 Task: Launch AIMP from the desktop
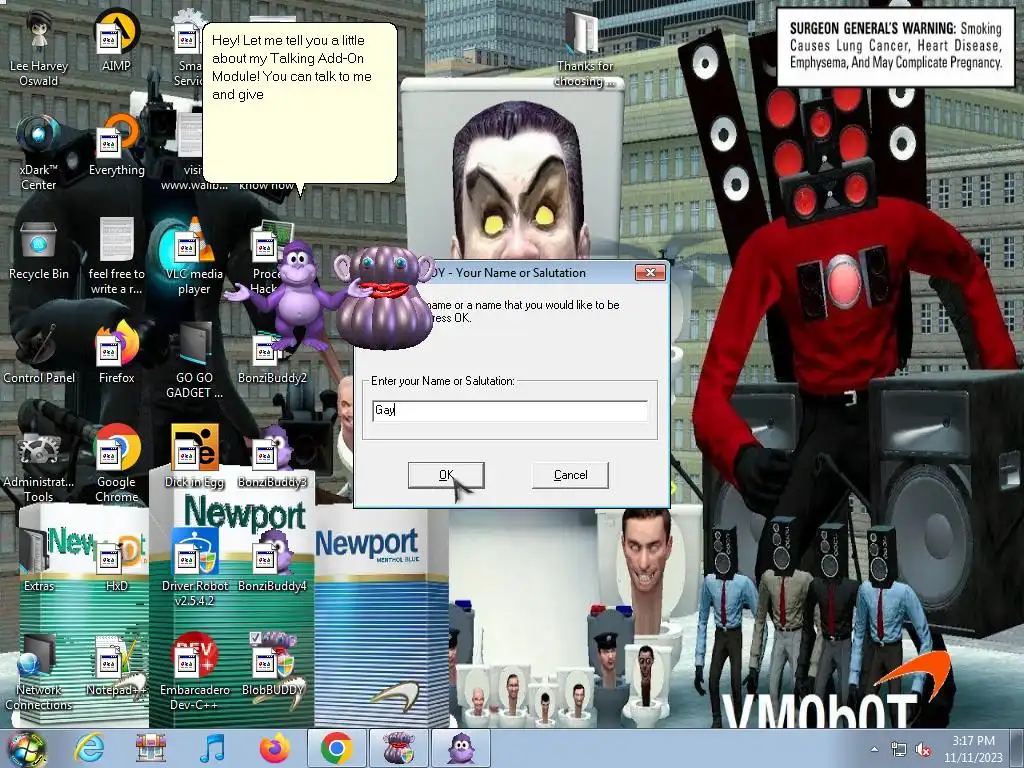pos(116,41)
